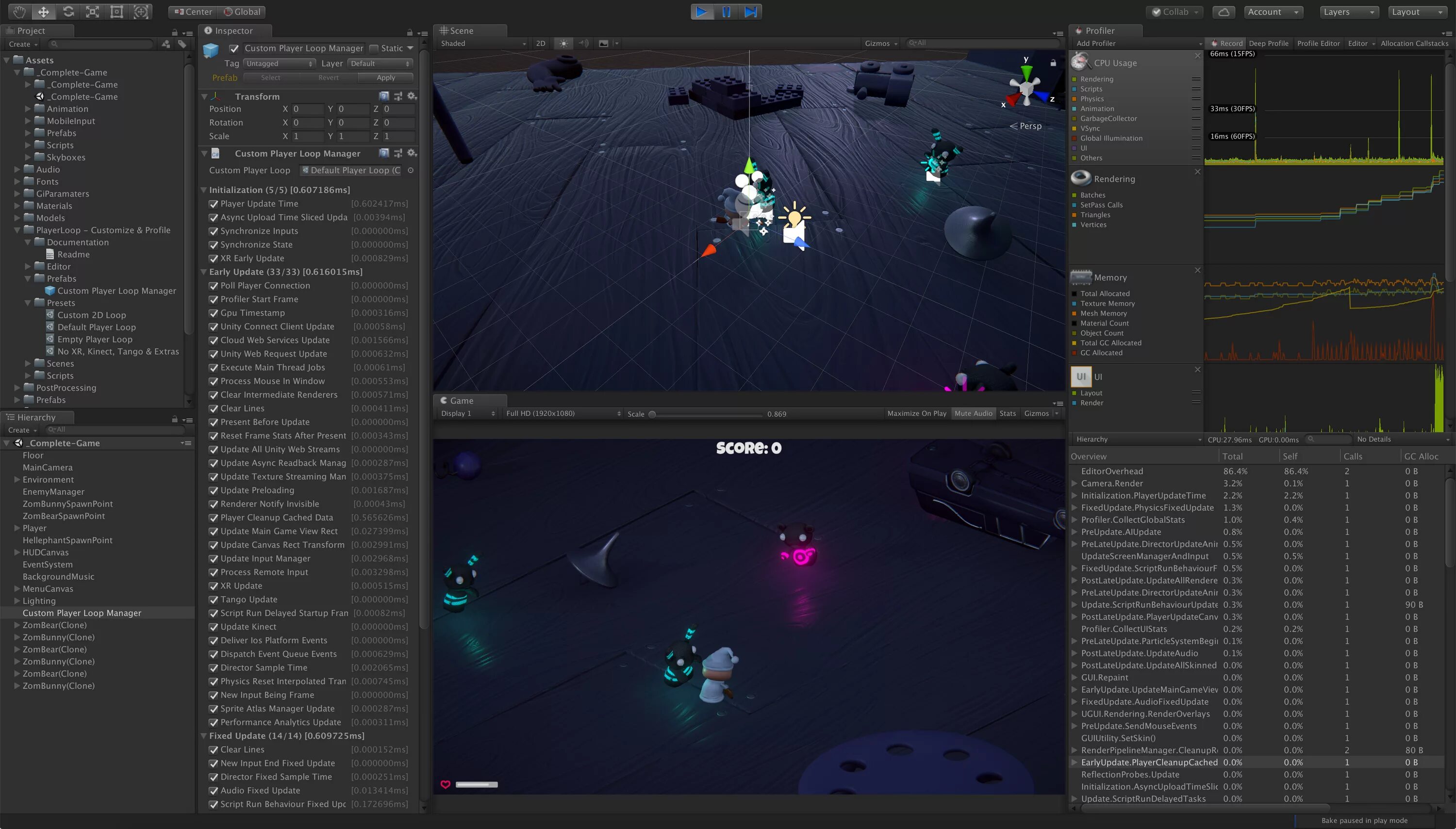Uncheck Player Update Time checkbox
The image size is (1456, 829).
[x=214, y=204]
